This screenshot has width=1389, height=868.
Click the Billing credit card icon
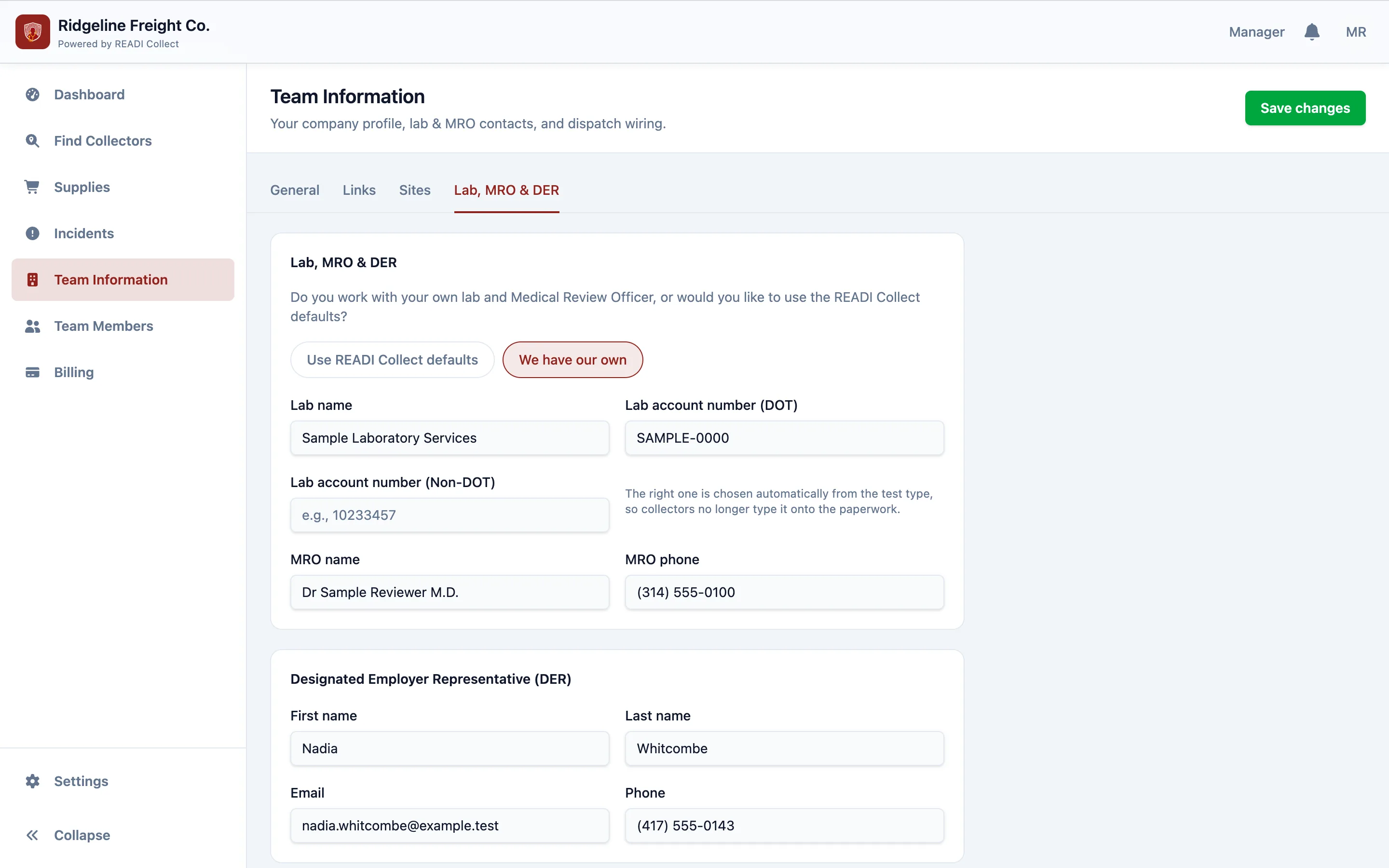33,373
